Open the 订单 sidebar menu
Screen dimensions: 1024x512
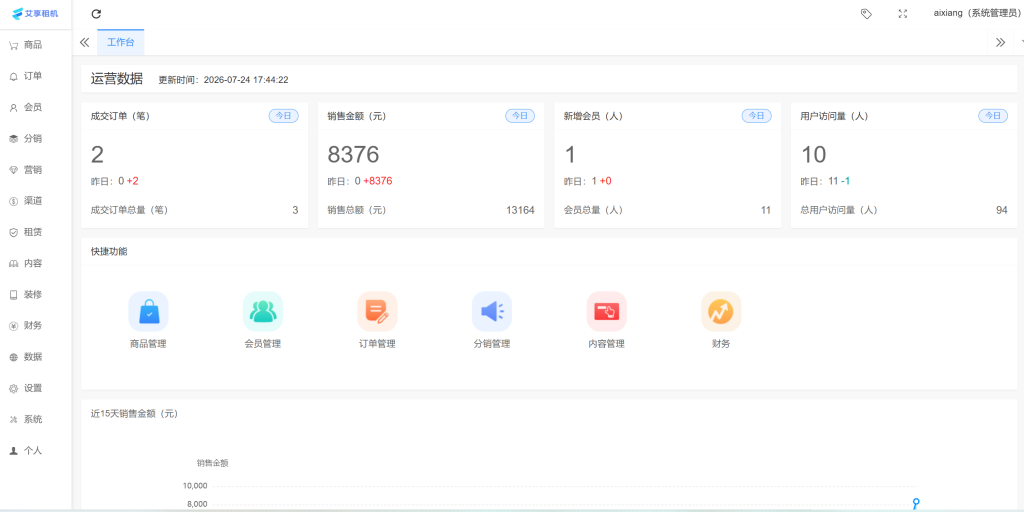tap(35, 76)
